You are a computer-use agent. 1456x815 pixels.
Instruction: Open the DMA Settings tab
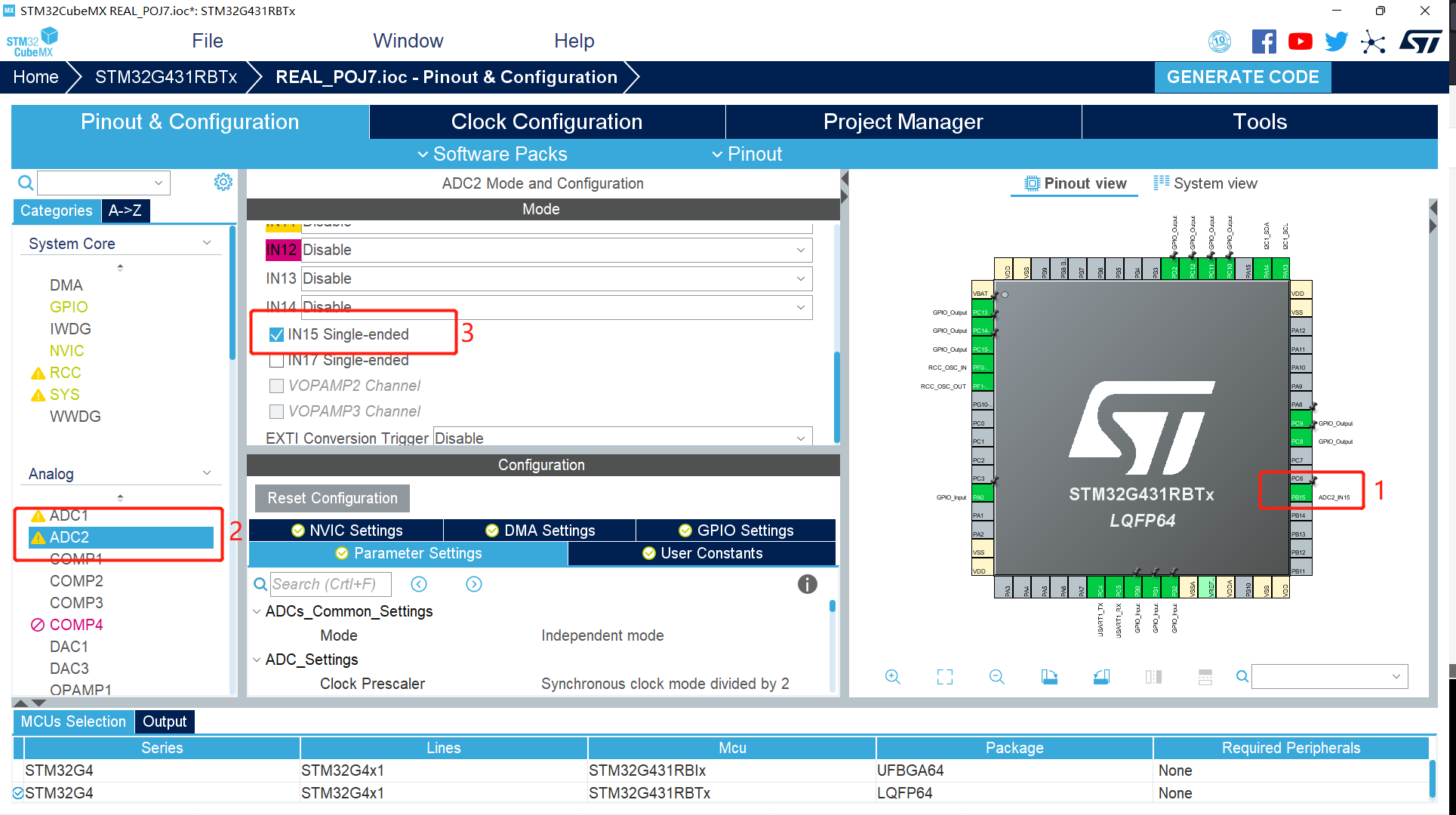pos(540,531)
